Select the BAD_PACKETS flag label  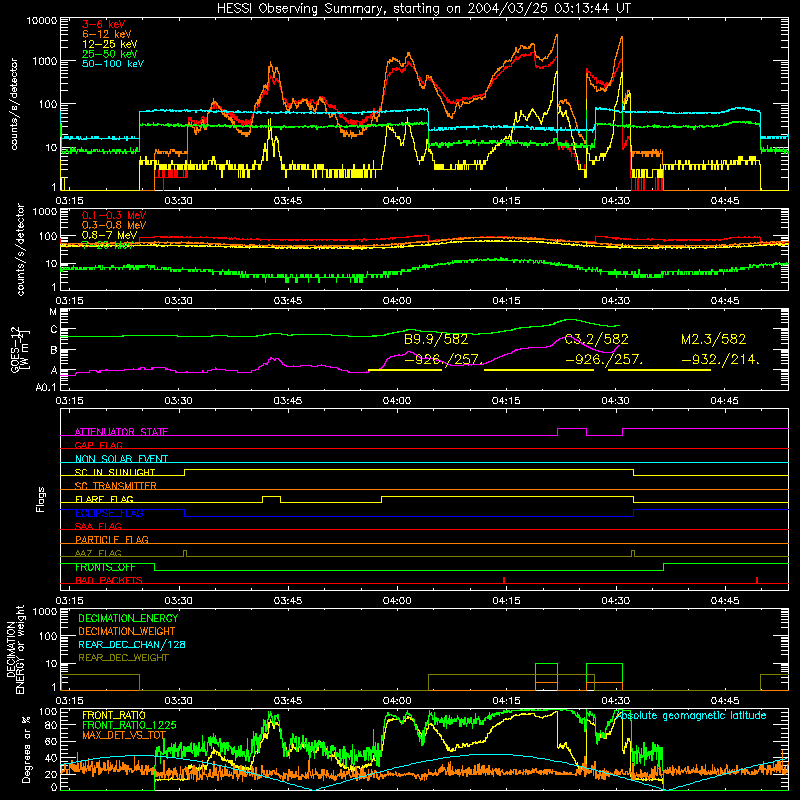109,580
